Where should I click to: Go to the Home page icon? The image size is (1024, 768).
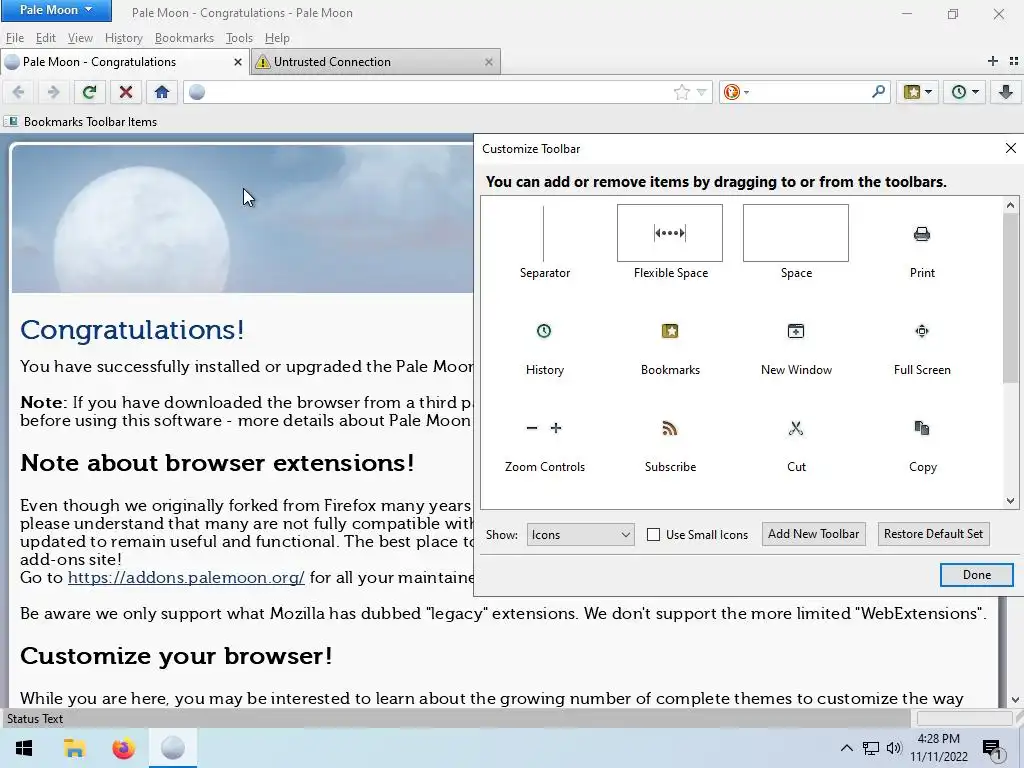click(162, 92)
